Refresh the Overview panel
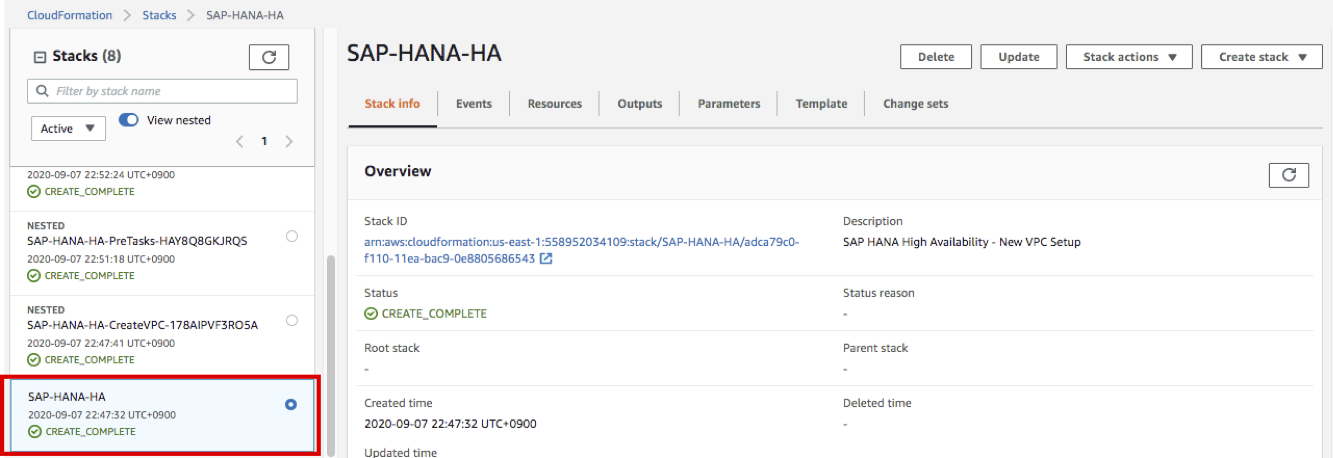 click(x=1288, y=175)
